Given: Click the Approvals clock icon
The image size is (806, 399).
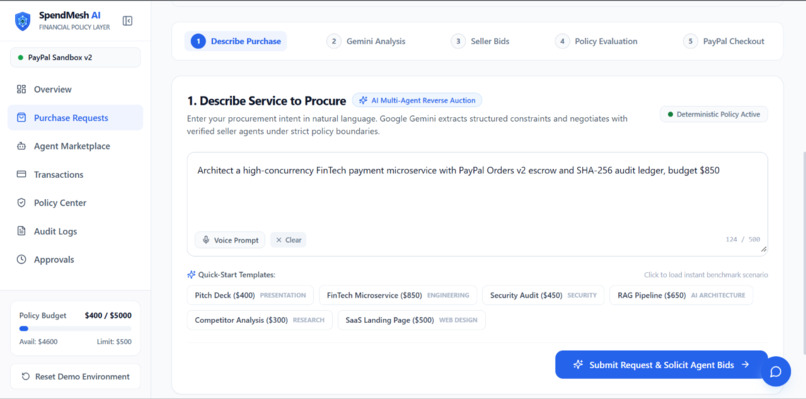Looking at the screenshot, I should coord(21,260).
